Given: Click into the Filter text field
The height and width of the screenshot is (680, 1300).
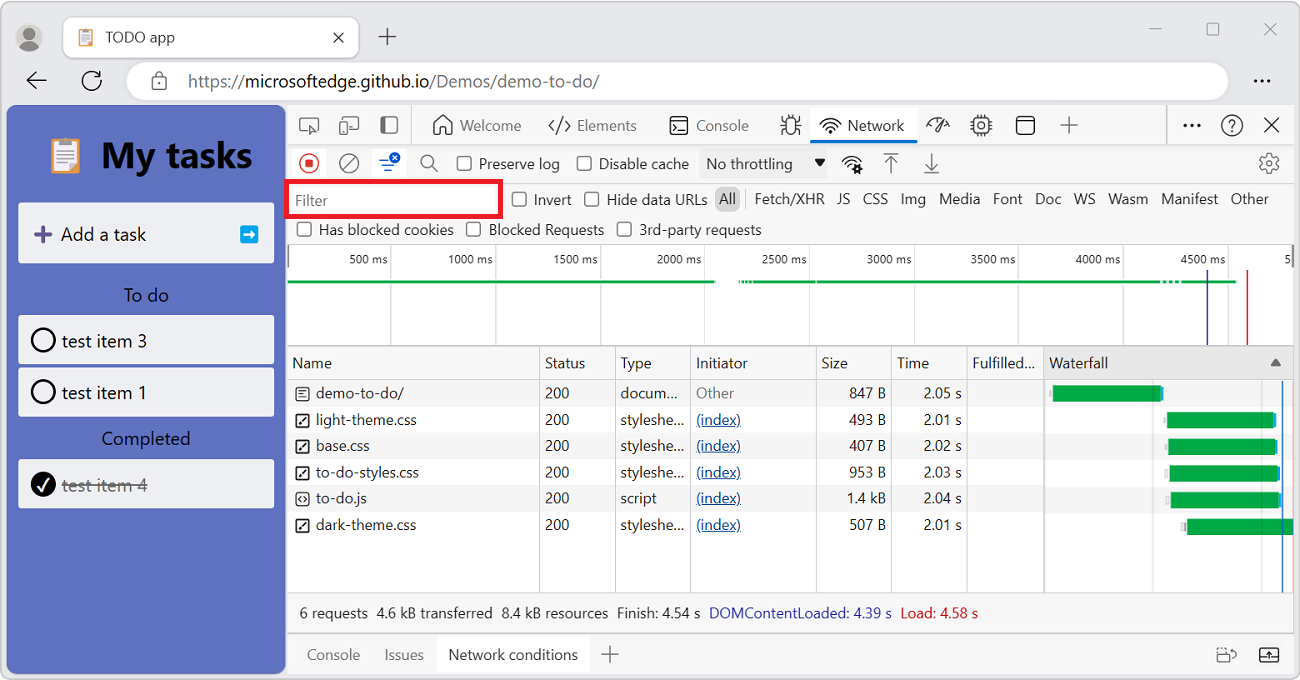Looking at the screenshot, I should (394, 200).
